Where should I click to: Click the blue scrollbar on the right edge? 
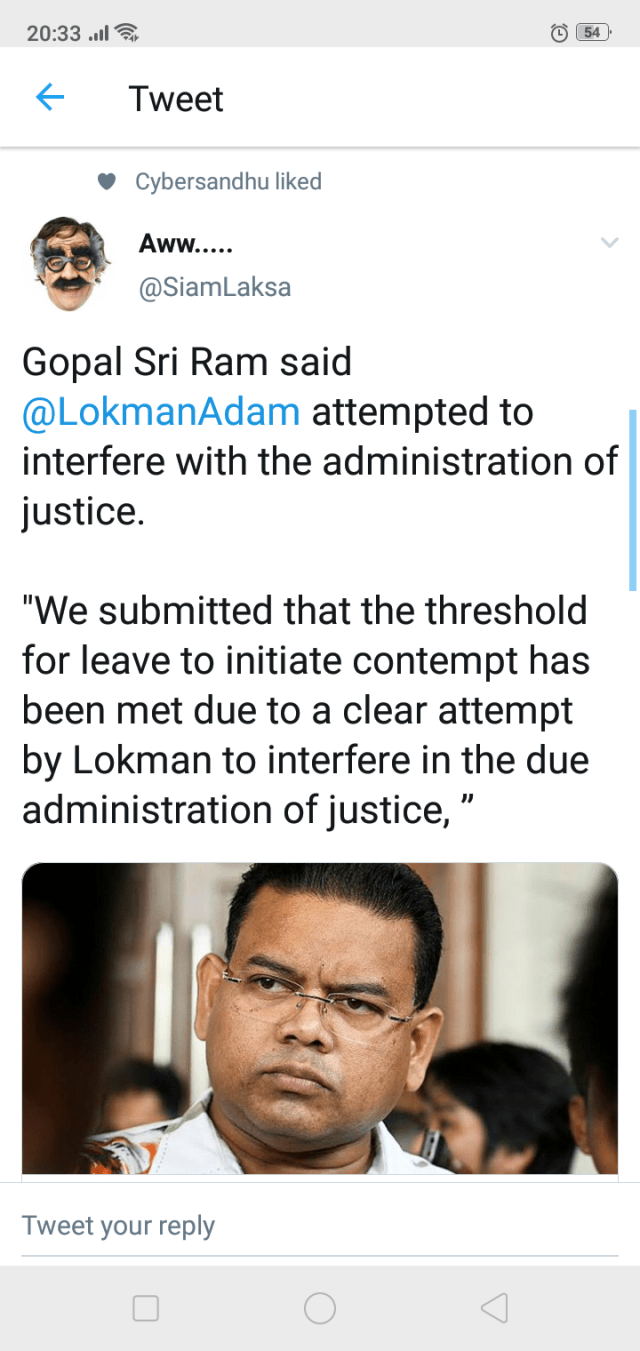(x=632, y=498)
